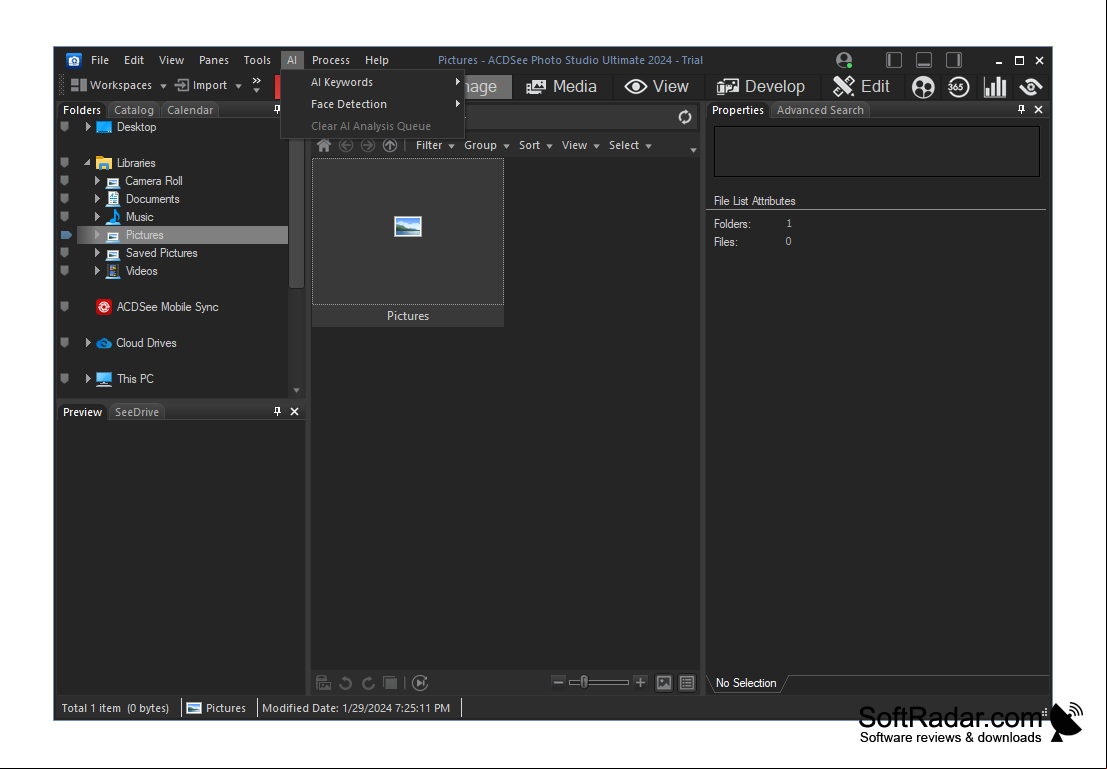Open the 365 mode icon
The image size is (1107, 769).
coord(958,87)
